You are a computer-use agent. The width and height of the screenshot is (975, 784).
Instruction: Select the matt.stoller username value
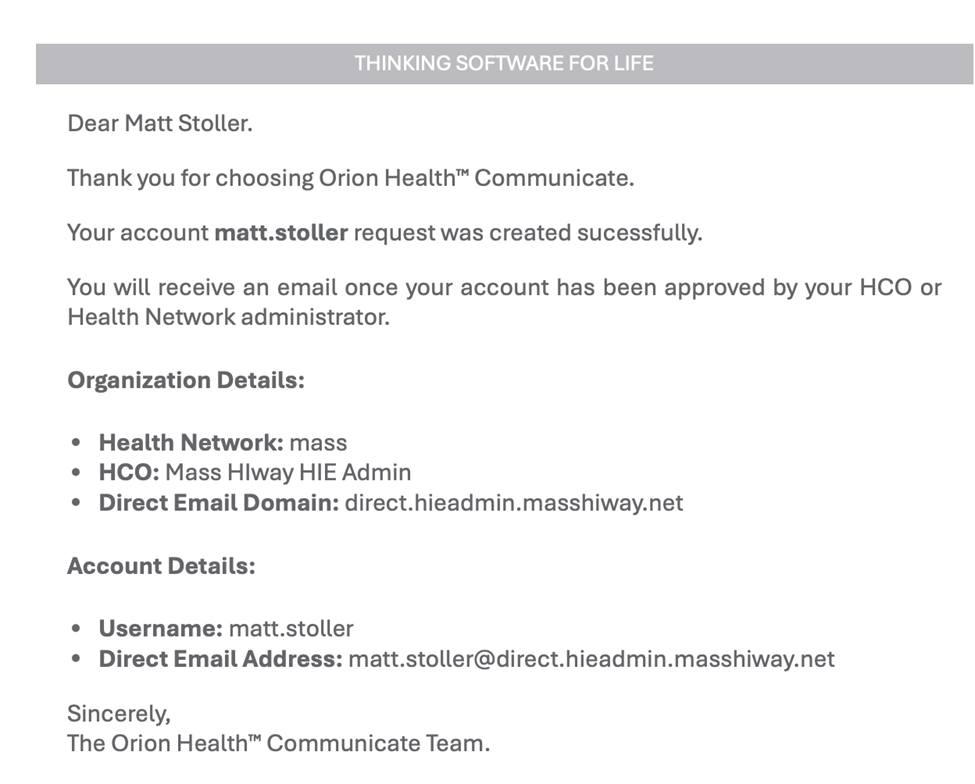(291, 629)
